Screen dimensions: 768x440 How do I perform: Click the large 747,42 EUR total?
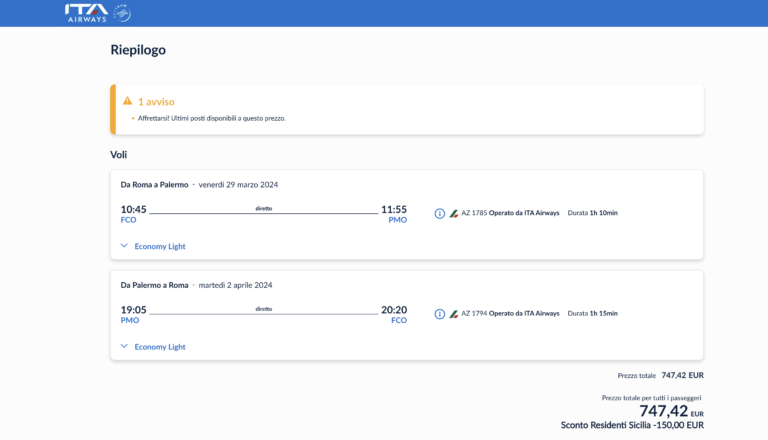[x=671, y=411]
